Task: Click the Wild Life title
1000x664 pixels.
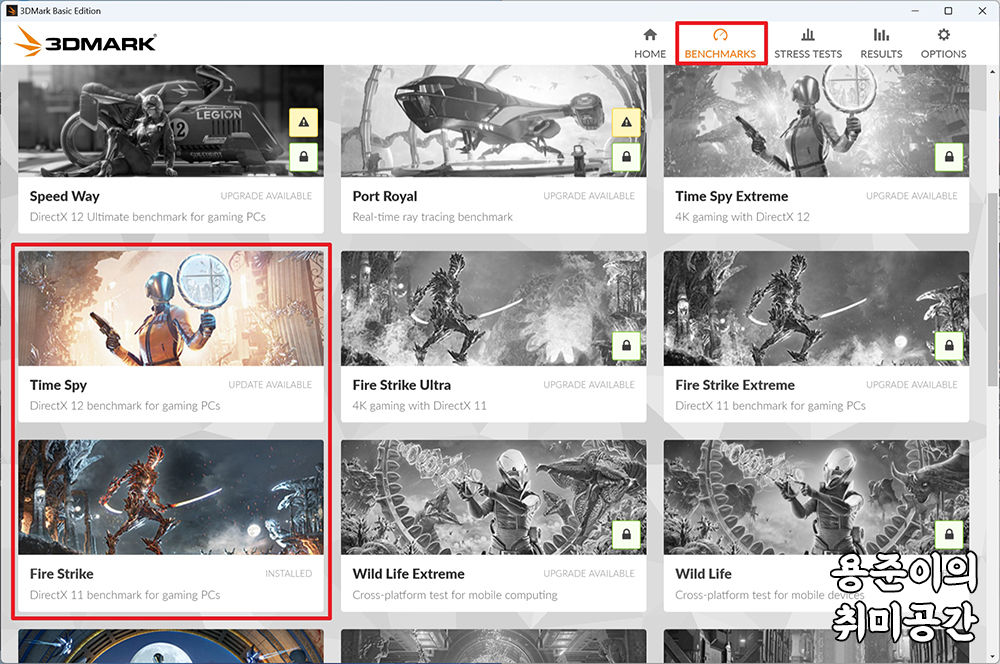Action: pyautogui.click(x=703, y=574)
